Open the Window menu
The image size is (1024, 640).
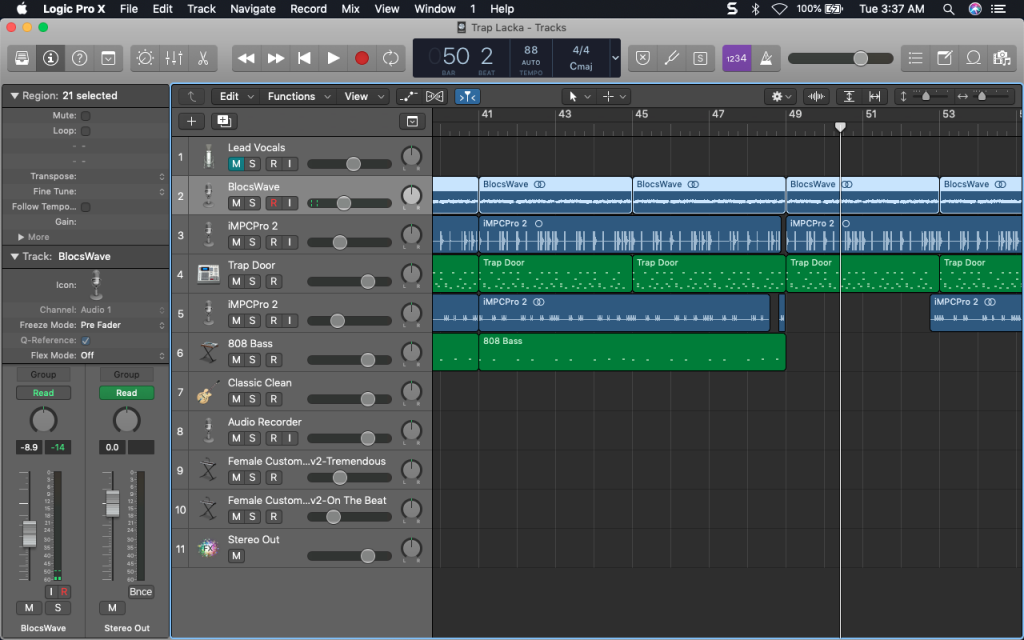click(435, 9)
